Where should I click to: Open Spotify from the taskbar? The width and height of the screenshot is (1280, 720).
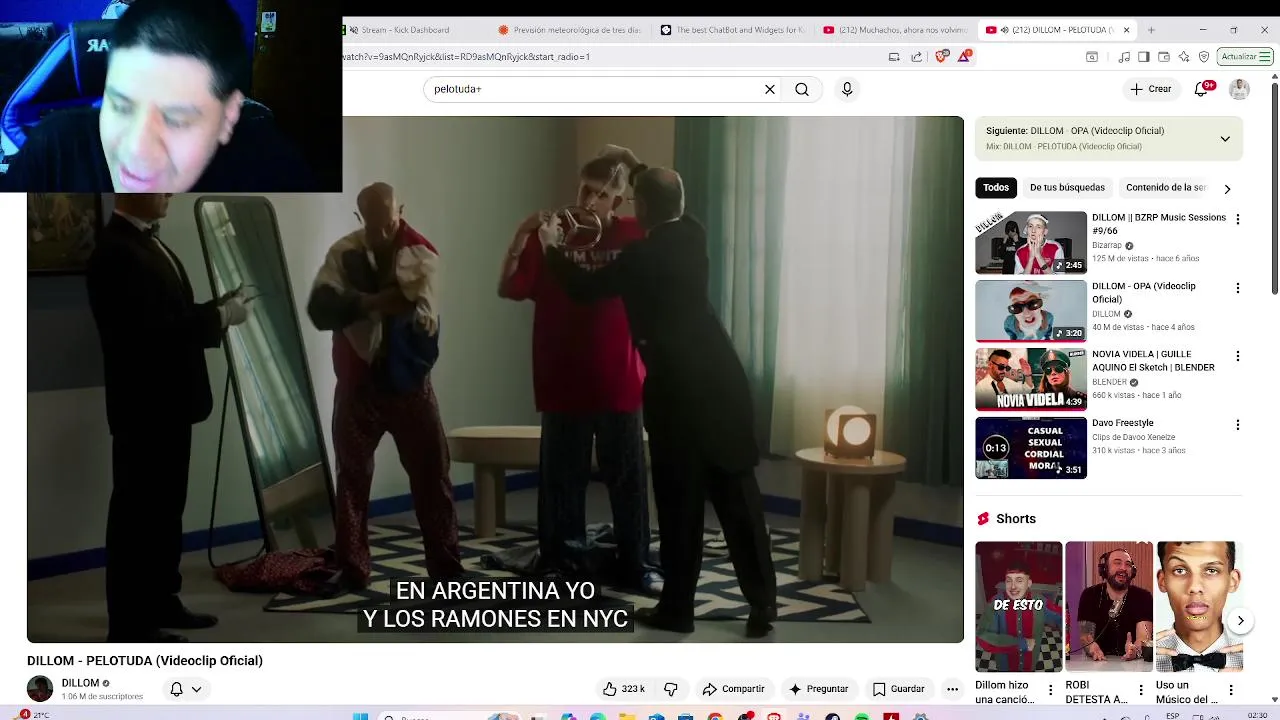pos(862,716)
